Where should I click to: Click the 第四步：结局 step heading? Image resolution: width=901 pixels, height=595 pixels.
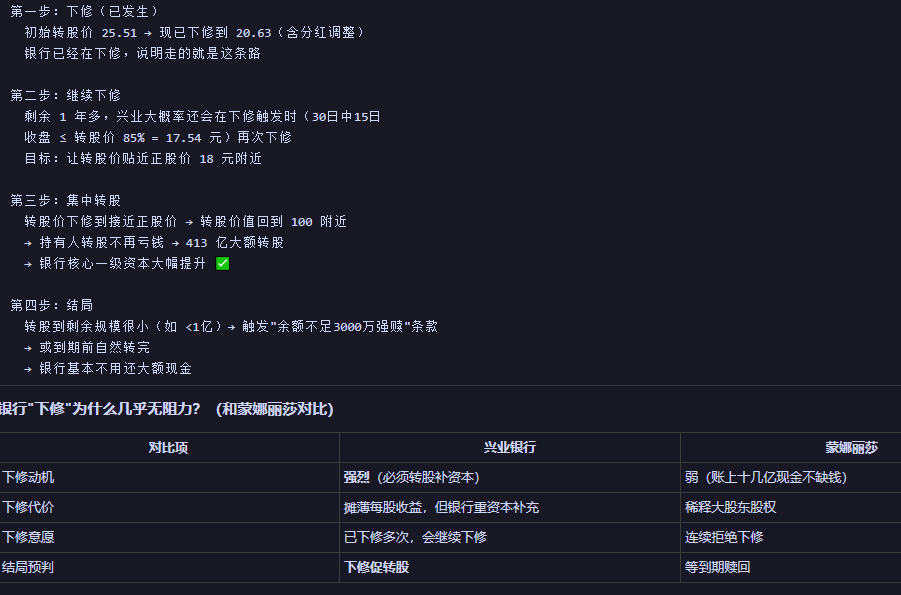pyautogui.click(x=52, y=305)
